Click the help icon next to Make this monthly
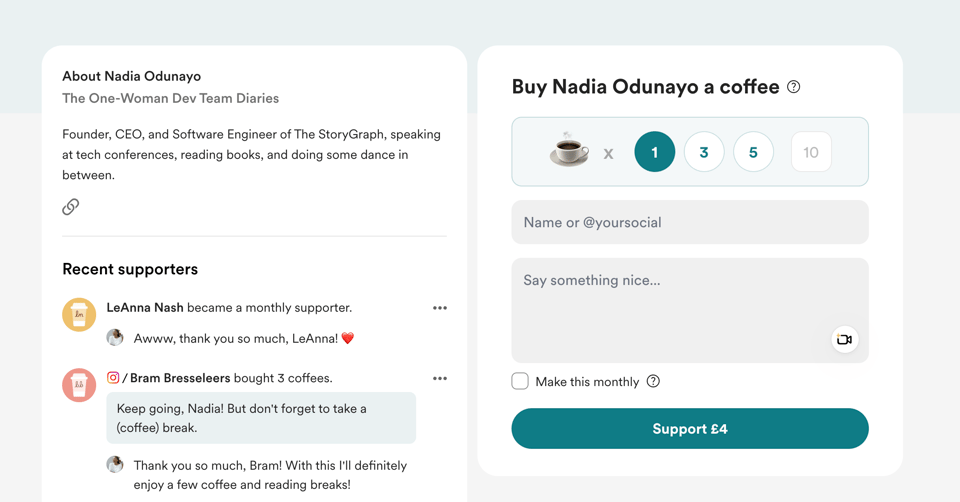Viewport: 960px width, 502px height. [653, 381]
